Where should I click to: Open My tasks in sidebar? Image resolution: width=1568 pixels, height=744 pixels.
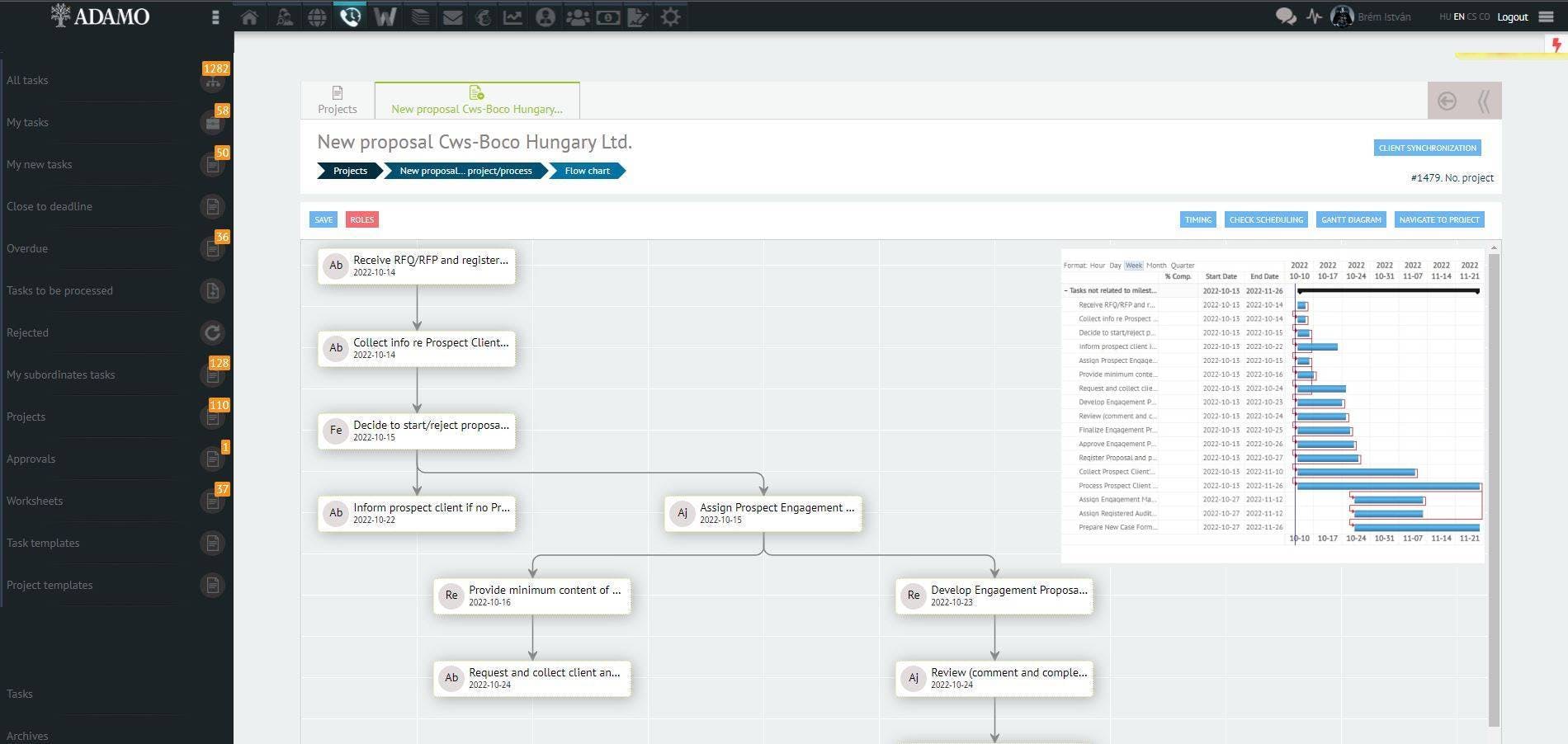27,122
